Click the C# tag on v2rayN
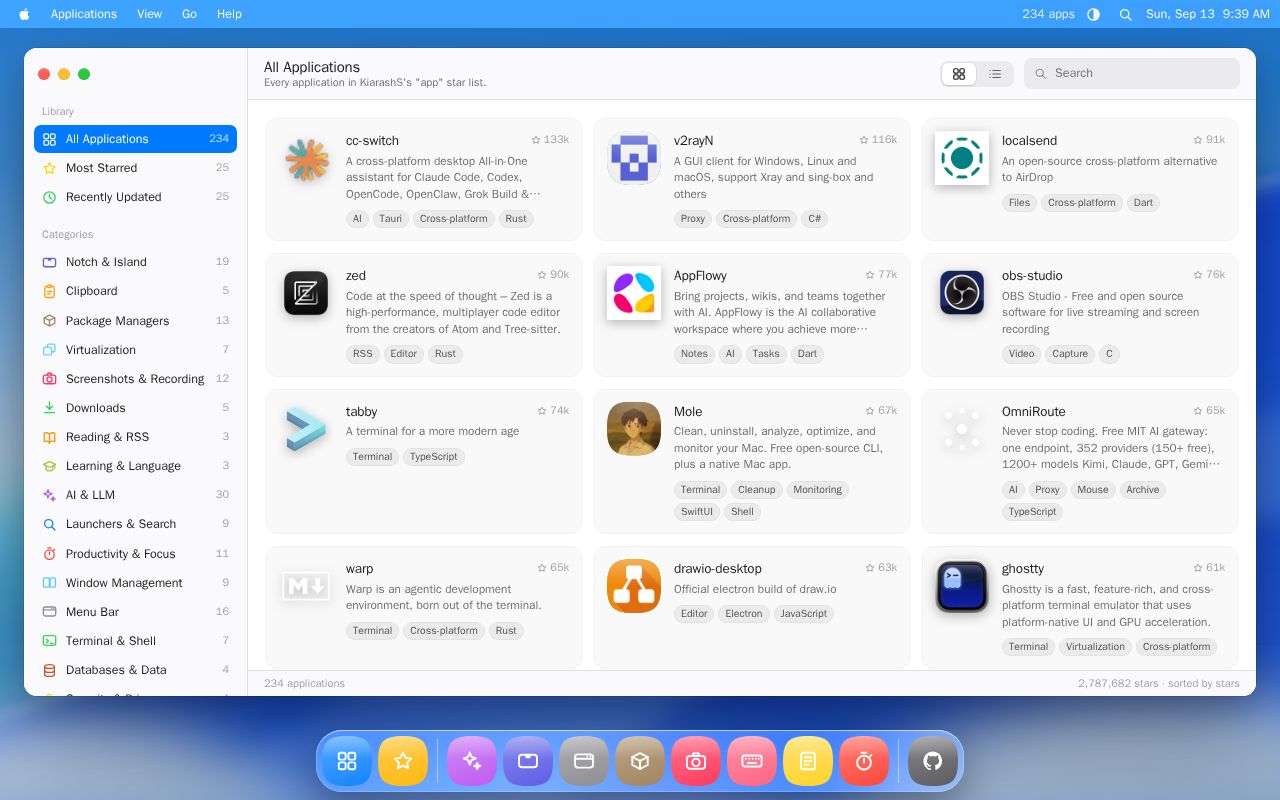The width and height of the screenshot is (1280, 800). pyautogui.click(x=815, y=219)
